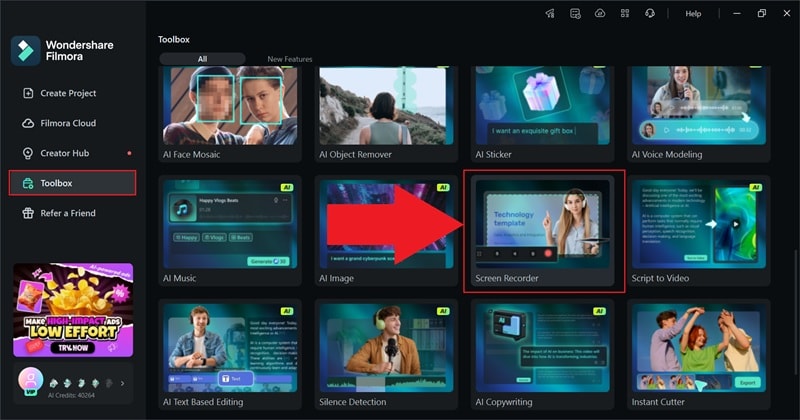Screen dimensions: 800x420
Task: Click the VIP user profile avatar
Action: pyautogui.click(x=31, y=381)
